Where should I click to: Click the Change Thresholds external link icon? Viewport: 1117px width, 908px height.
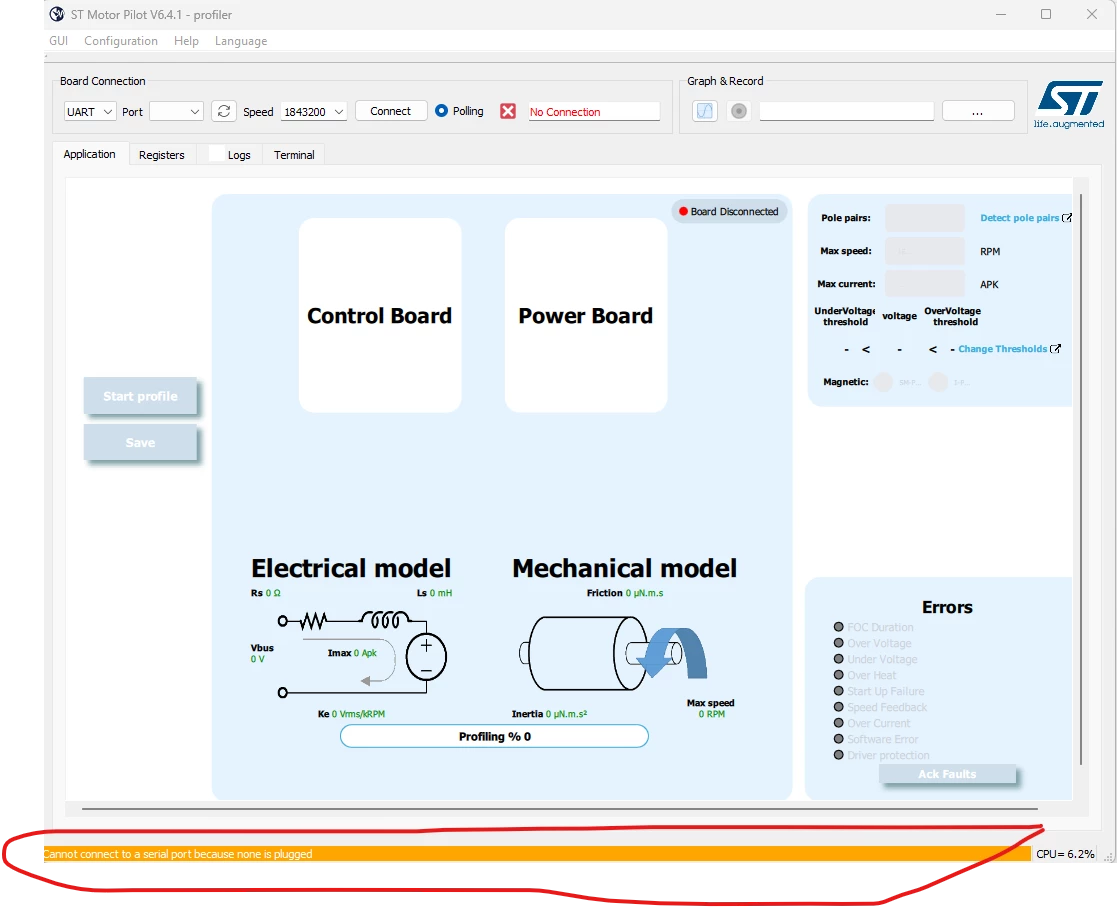(x=1056, y=349)
